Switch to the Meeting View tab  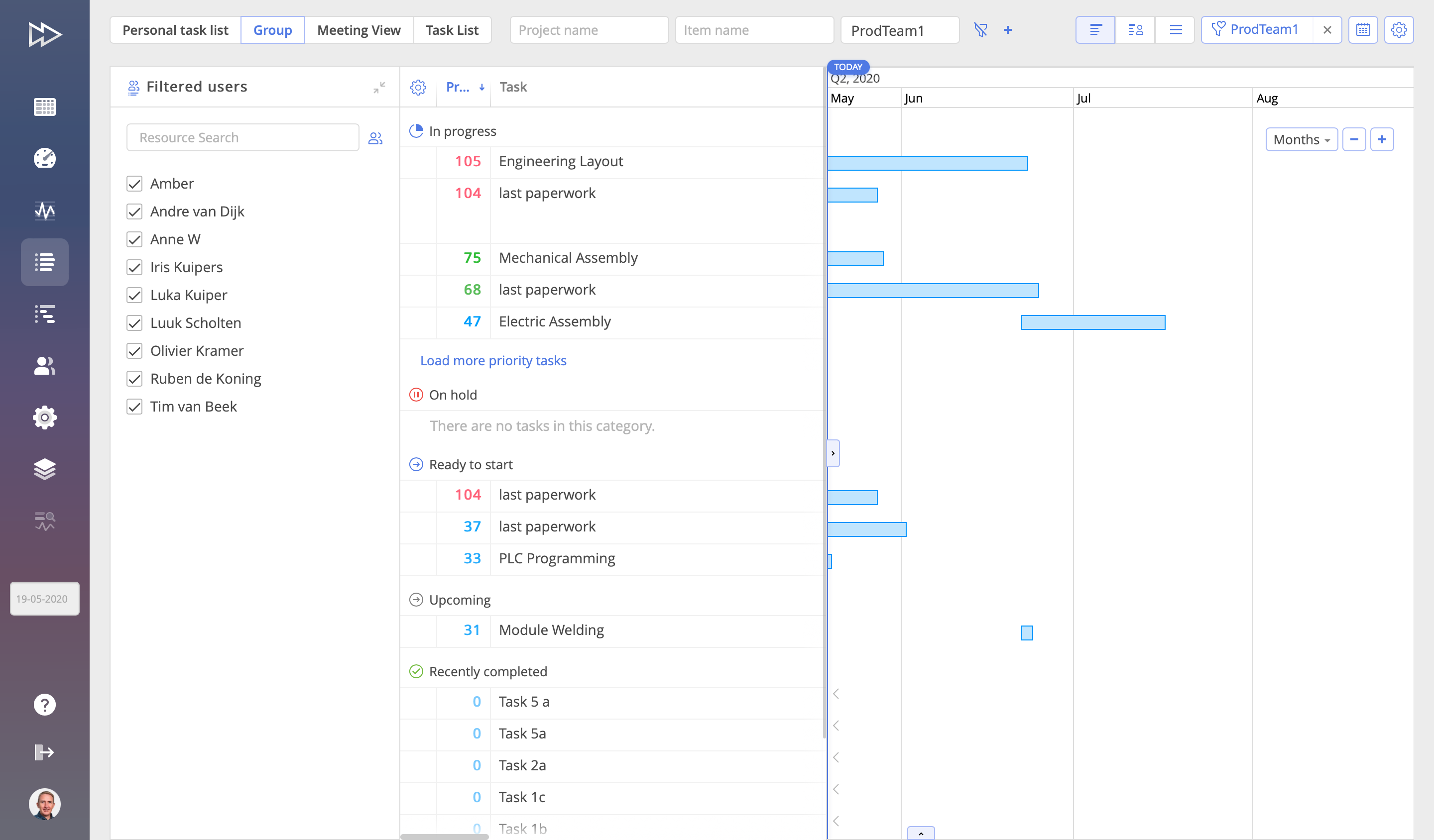coord(358,29)
